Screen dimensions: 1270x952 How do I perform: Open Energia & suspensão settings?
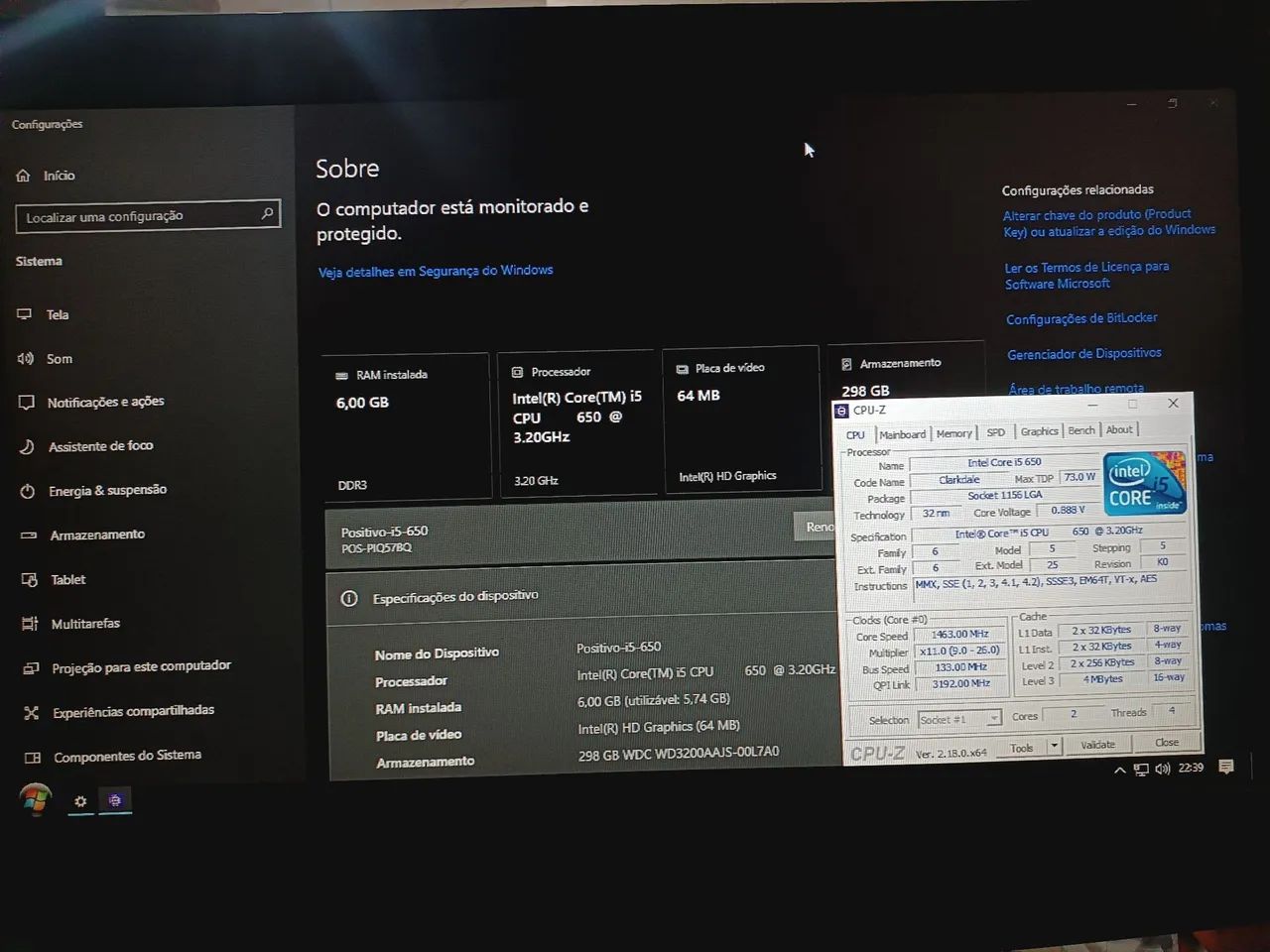[92, 491]
